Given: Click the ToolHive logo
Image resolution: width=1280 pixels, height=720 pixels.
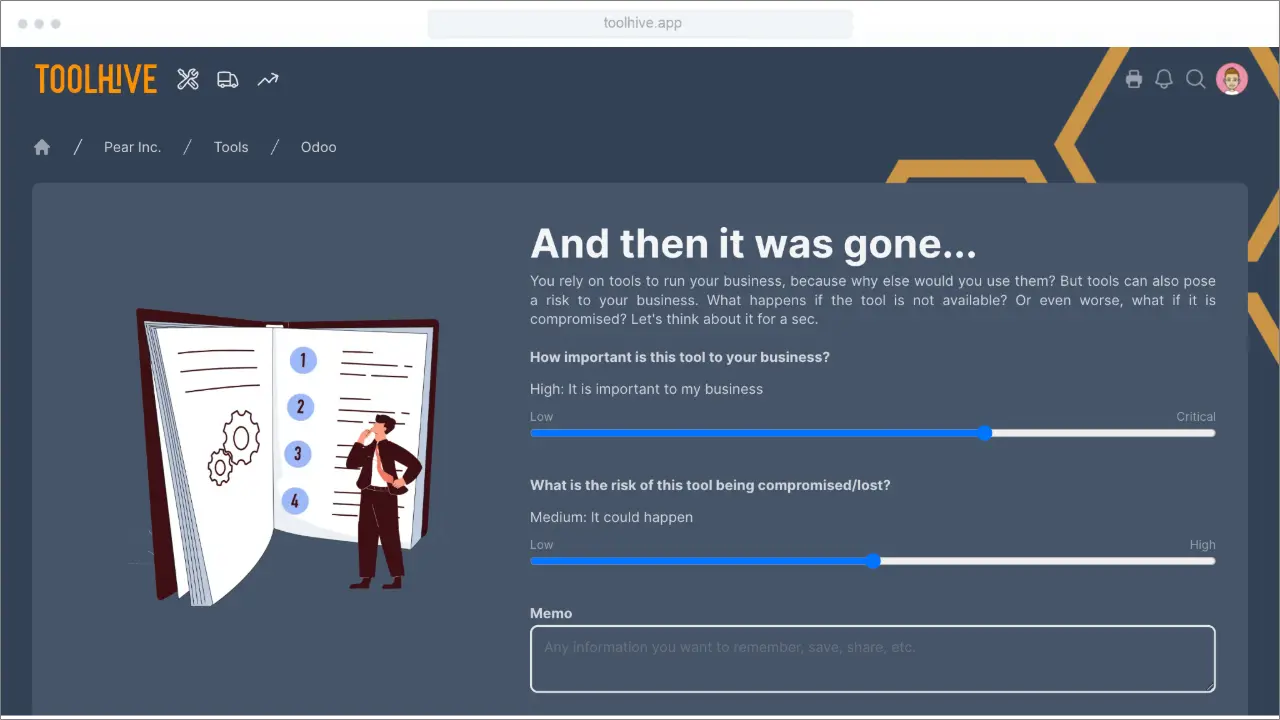Looking at the screenshot, I should point(95,79).
